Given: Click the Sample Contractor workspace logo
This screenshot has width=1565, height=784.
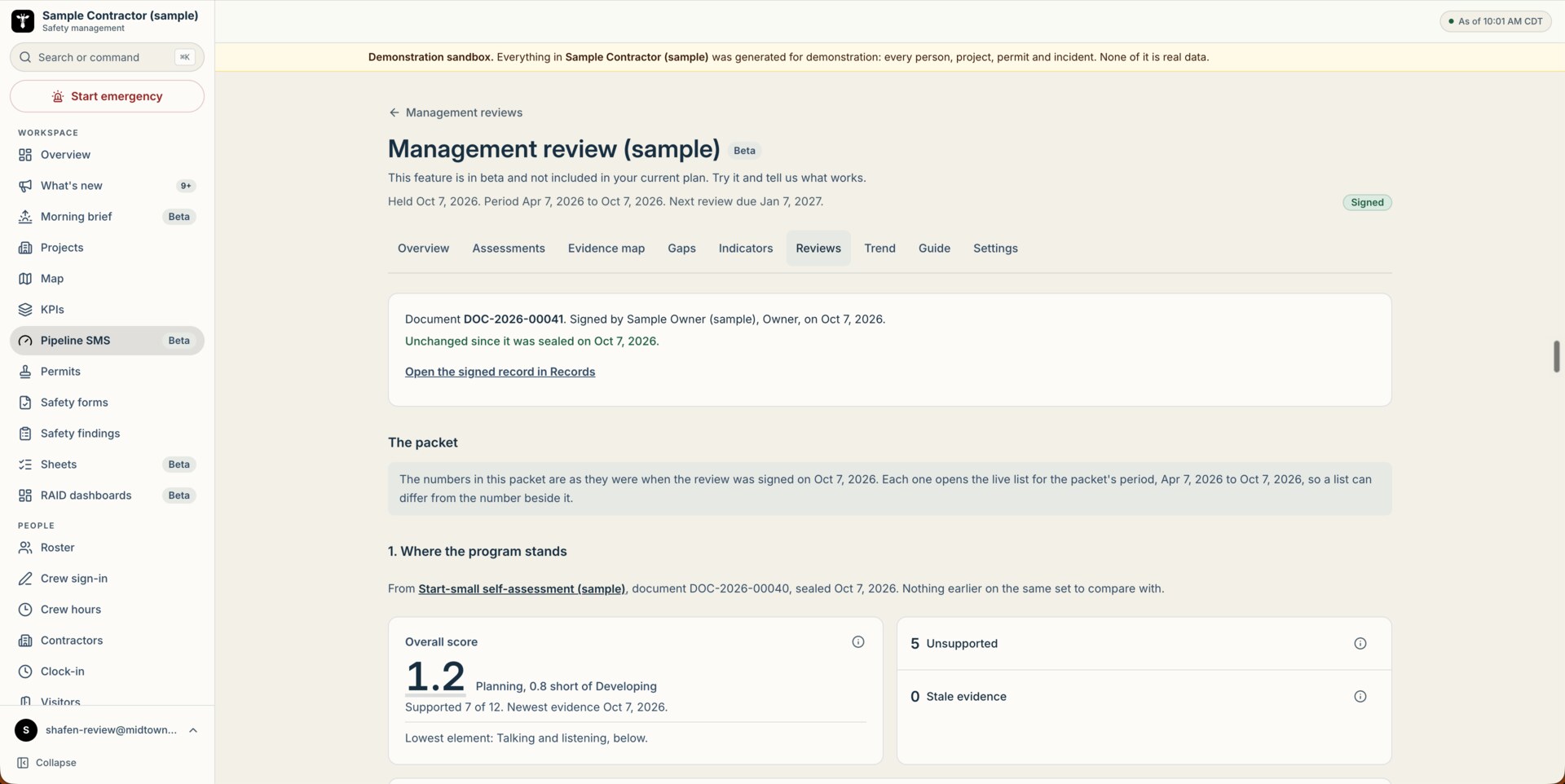Looking at the screenshot, I should coord(23,21).
